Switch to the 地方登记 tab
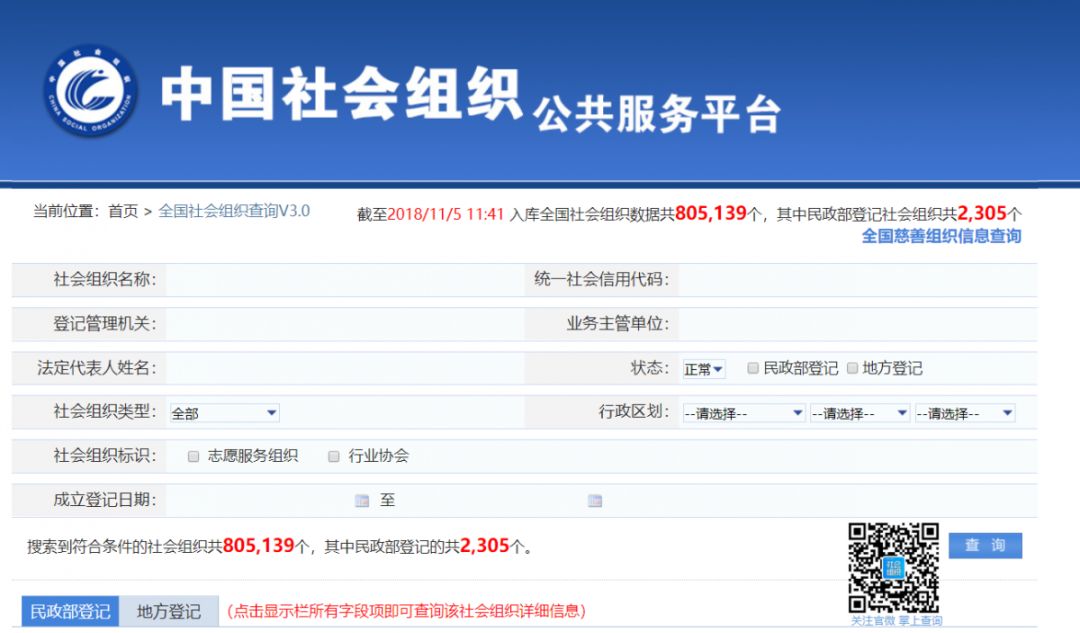Screen dimensions: 1080x633 [169, 611]
